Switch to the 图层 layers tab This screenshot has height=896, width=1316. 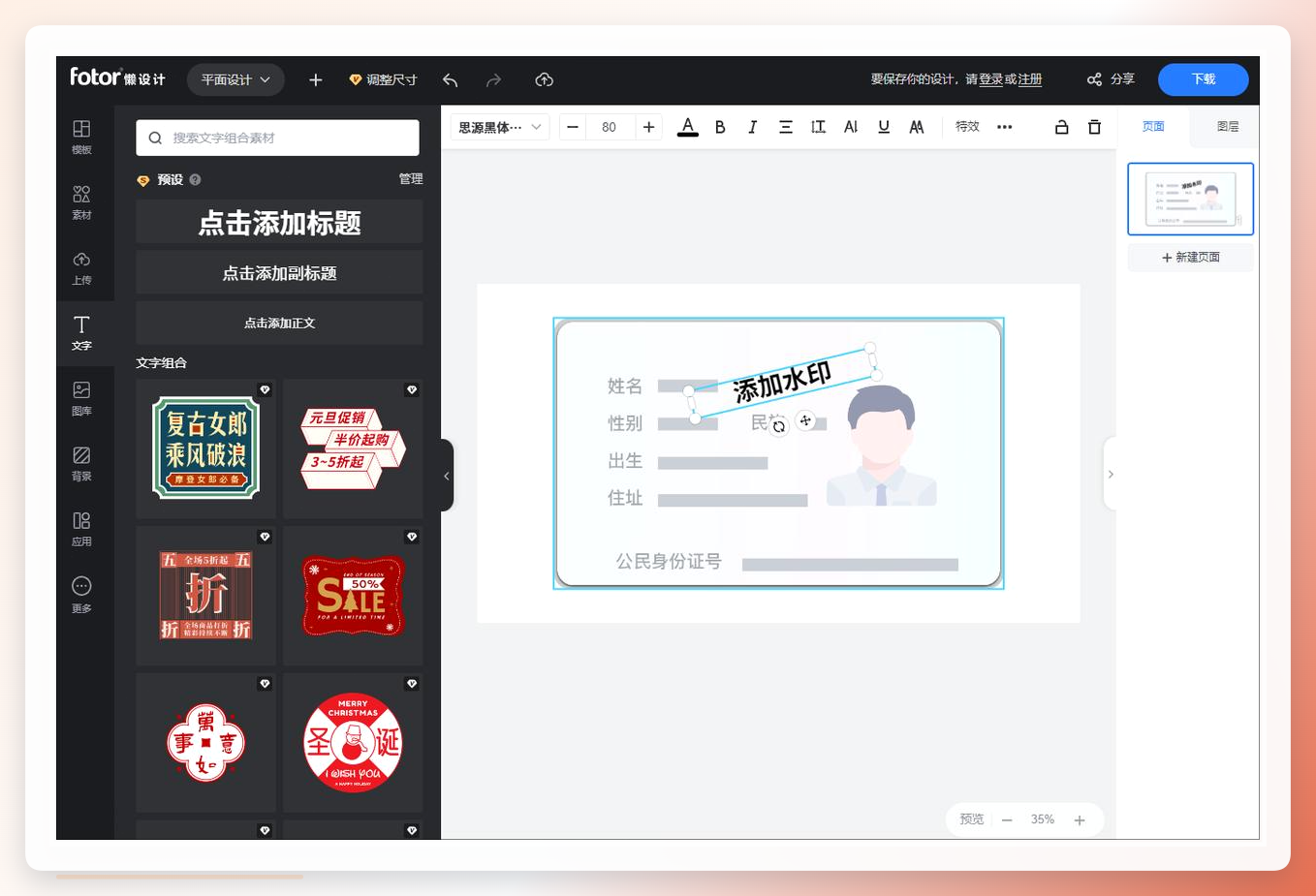[x=1228, y=126]
